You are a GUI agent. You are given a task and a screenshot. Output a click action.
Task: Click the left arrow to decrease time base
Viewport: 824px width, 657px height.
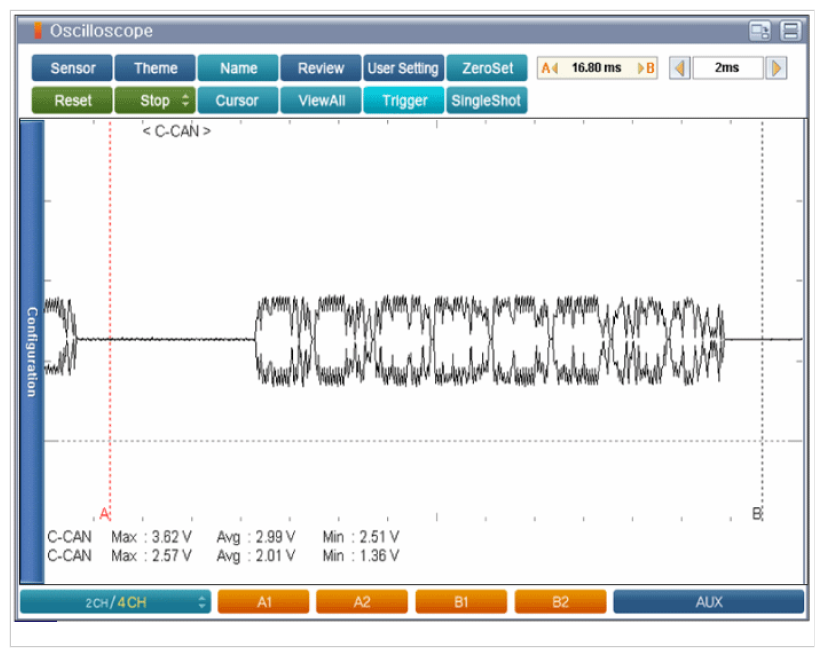pyautogui.click(x=679, y=68)
